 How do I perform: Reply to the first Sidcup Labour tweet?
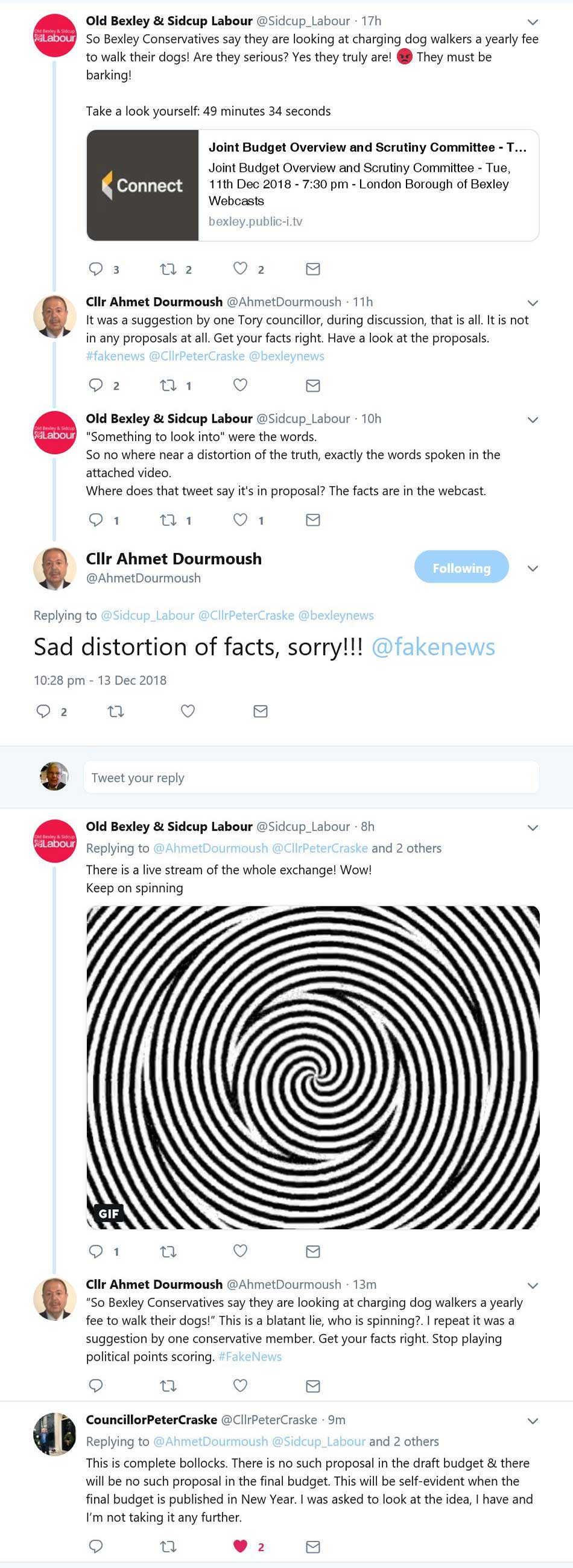(x=97, y=268)
